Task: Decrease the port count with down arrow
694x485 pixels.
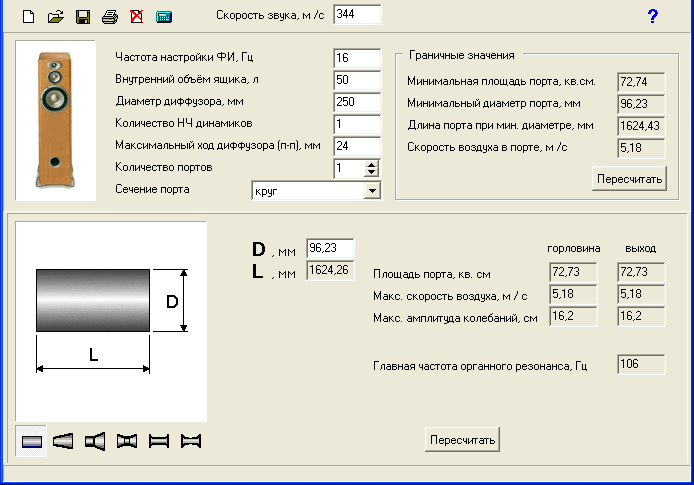Action: pos(372,173)
